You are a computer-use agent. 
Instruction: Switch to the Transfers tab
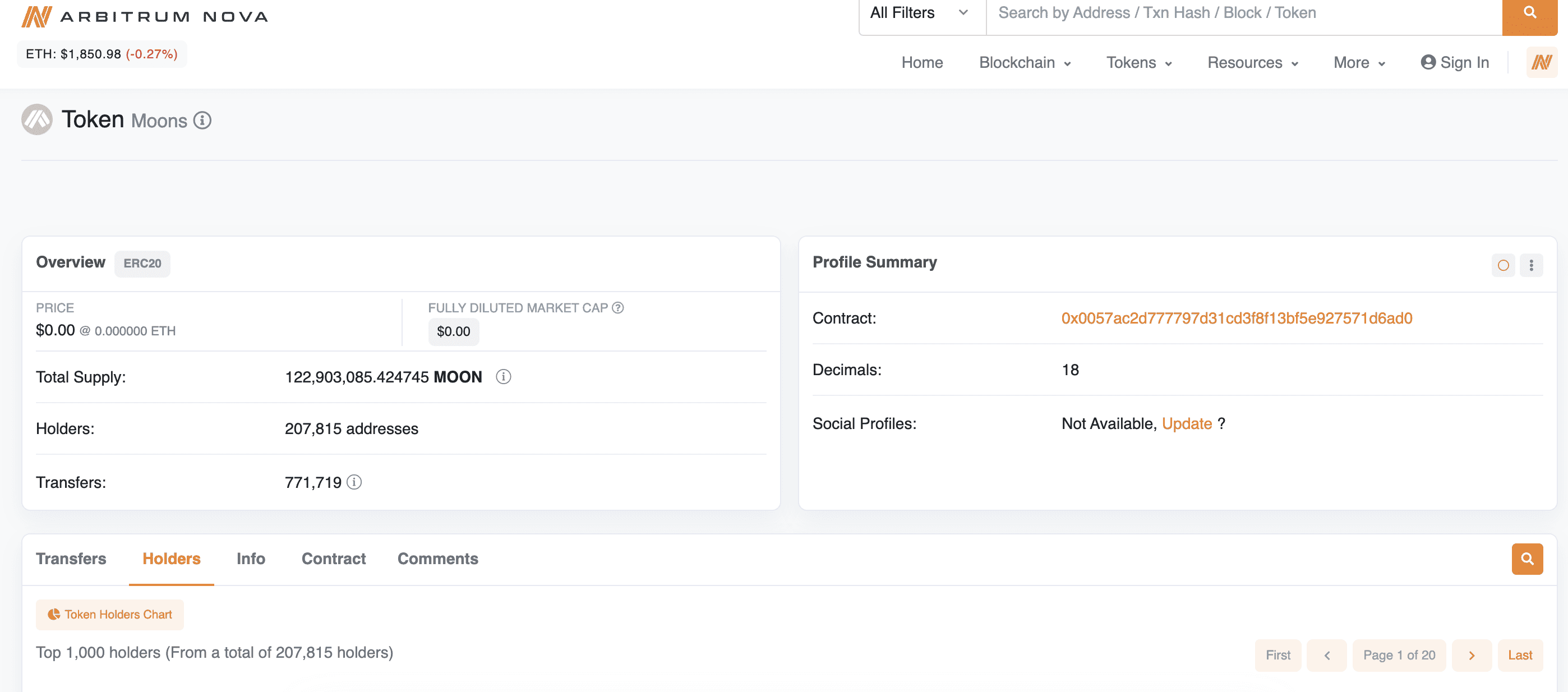pos(71,559)
